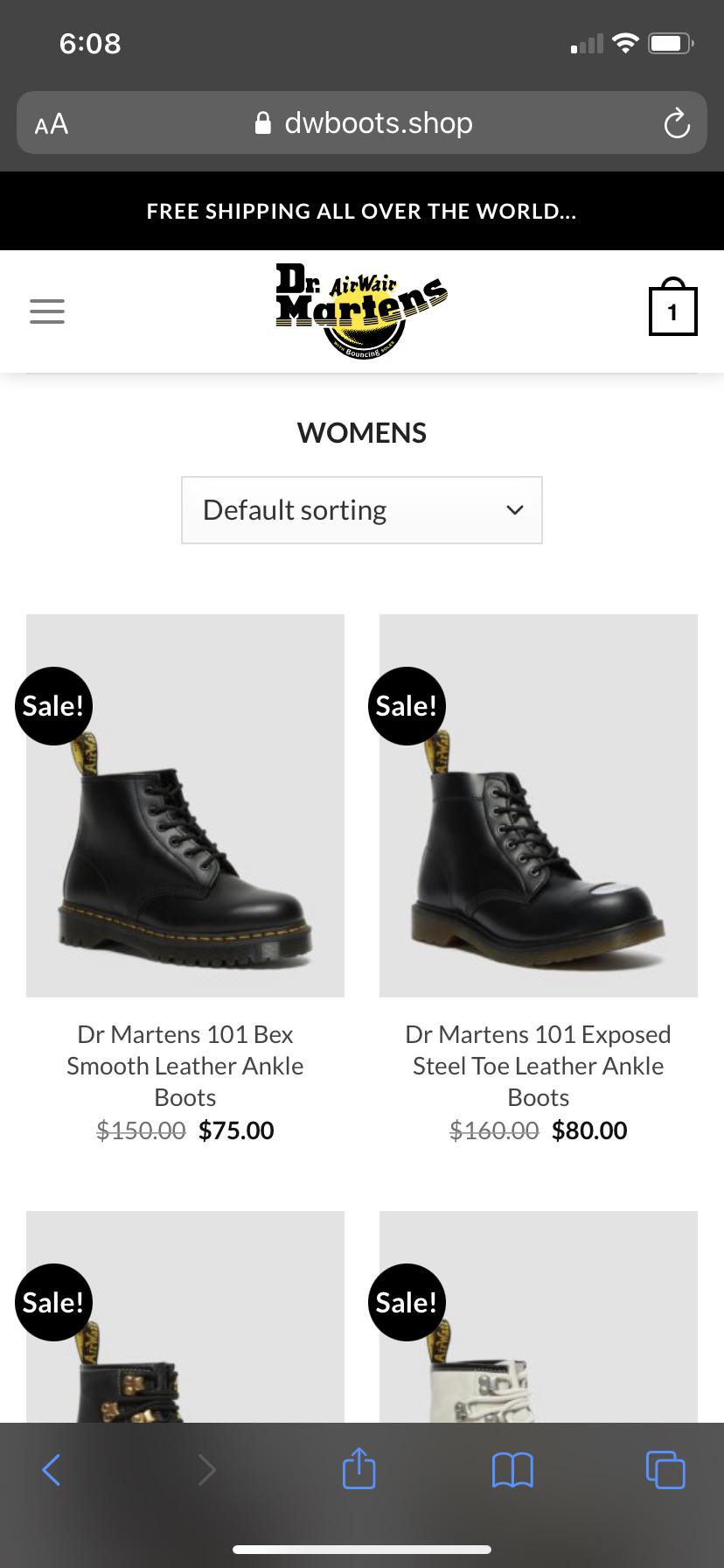Click the Dr. Martens AirWair logo

click(x=361, y=308)
